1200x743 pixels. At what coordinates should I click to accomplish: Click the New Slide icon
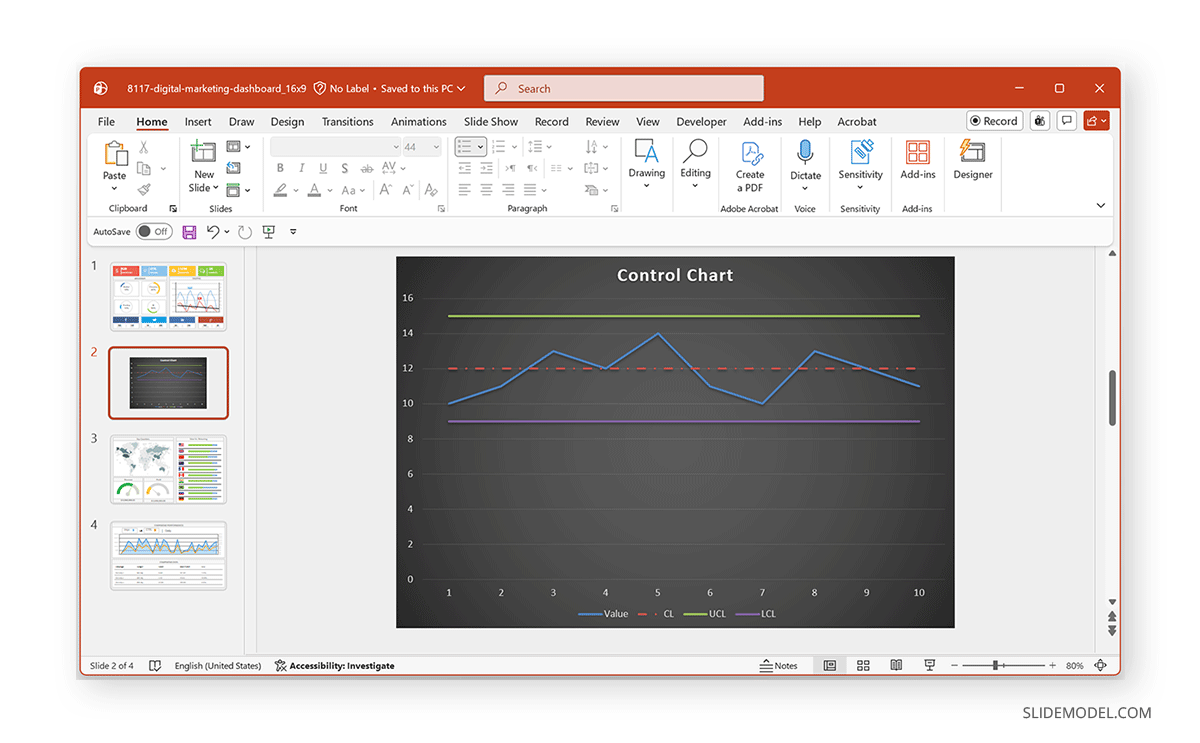(x=204, y=152)
